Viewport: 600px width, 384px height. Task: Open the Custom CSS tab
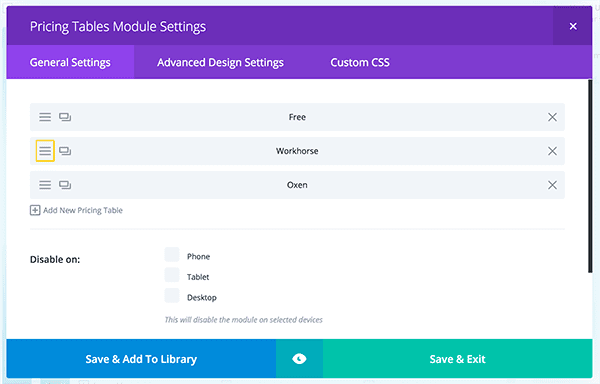[x=360, y=62]
